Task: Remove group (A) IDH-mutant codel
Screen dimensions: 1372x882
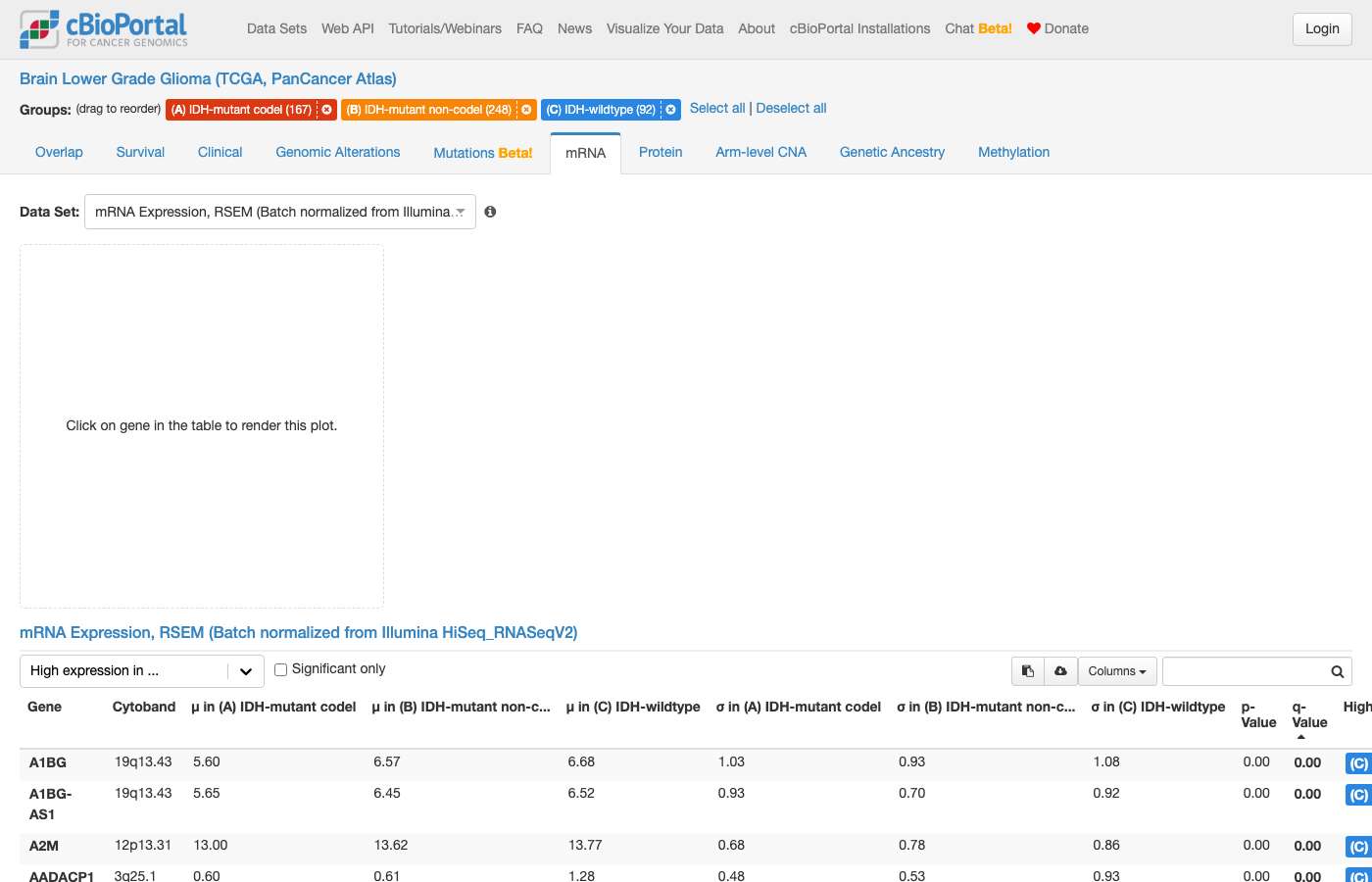Action: (x=327, y=110)
